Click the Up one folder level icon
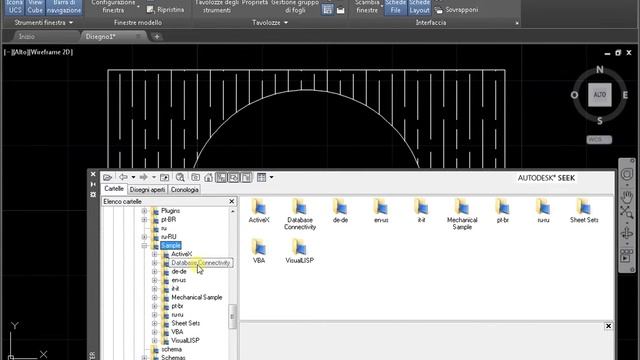 [x=164, y=178]
